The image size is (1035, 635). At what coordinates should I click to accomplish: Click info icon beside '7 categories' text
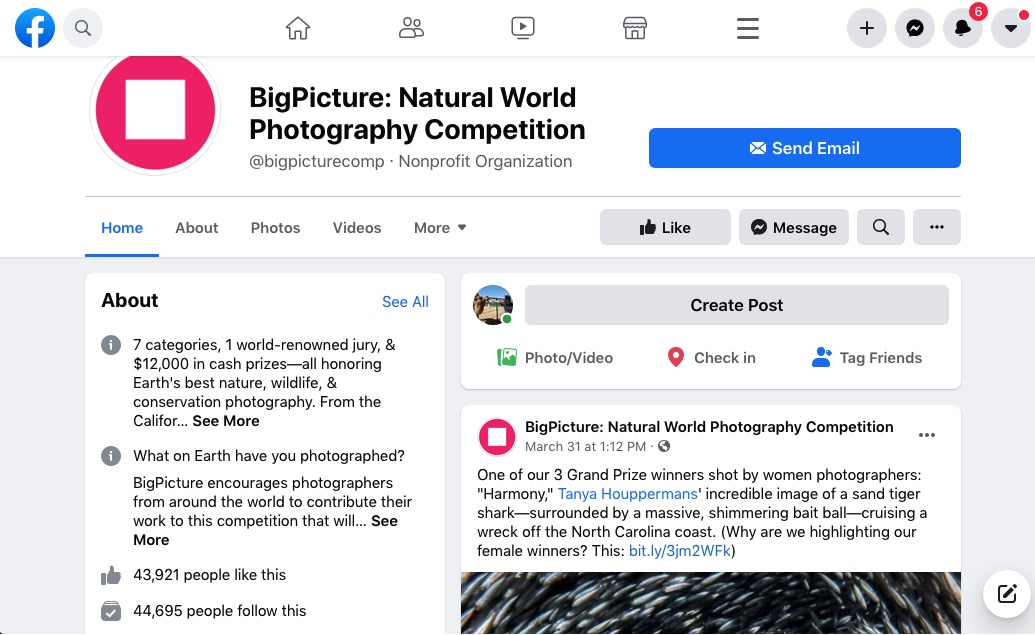click(x=111, y=345)
